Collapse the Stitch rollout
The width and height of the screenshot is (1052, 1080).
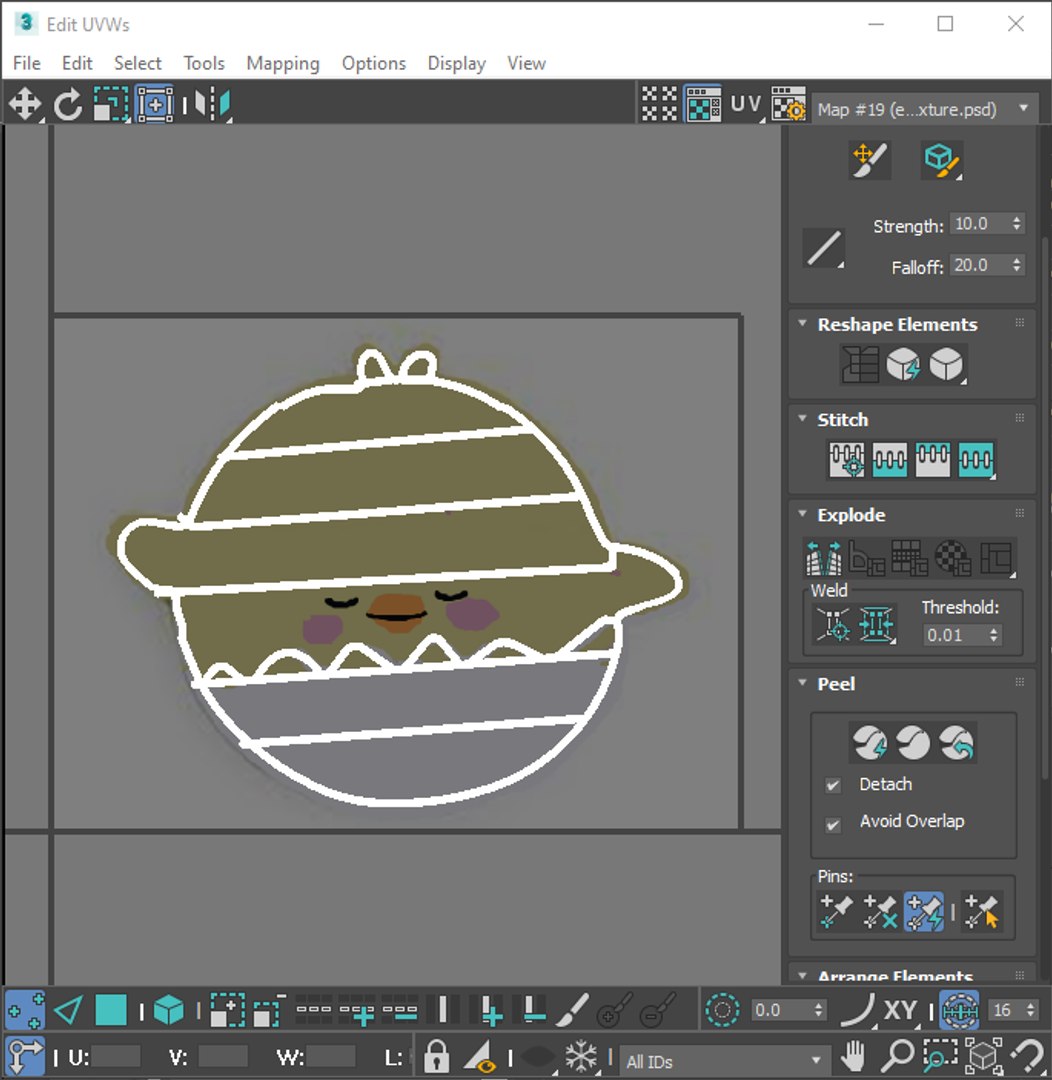(802, 418)
